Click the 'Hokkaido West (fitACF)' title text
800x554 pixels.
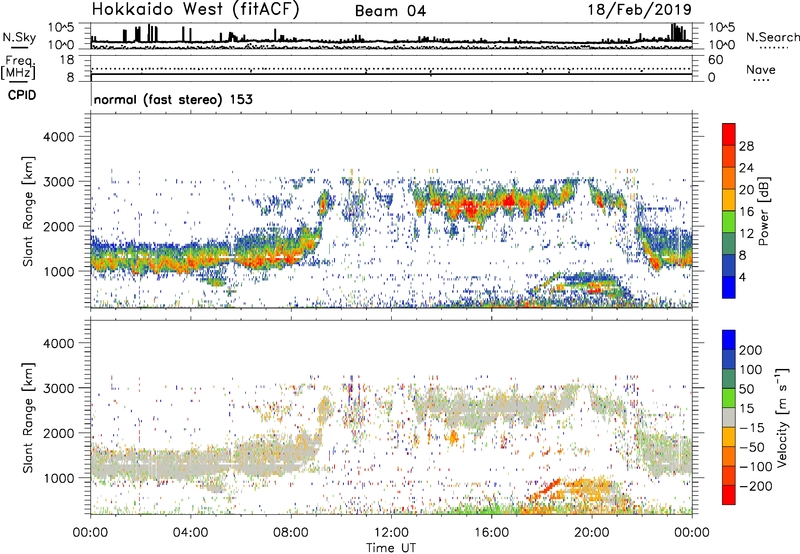click(x=195, y=10)
